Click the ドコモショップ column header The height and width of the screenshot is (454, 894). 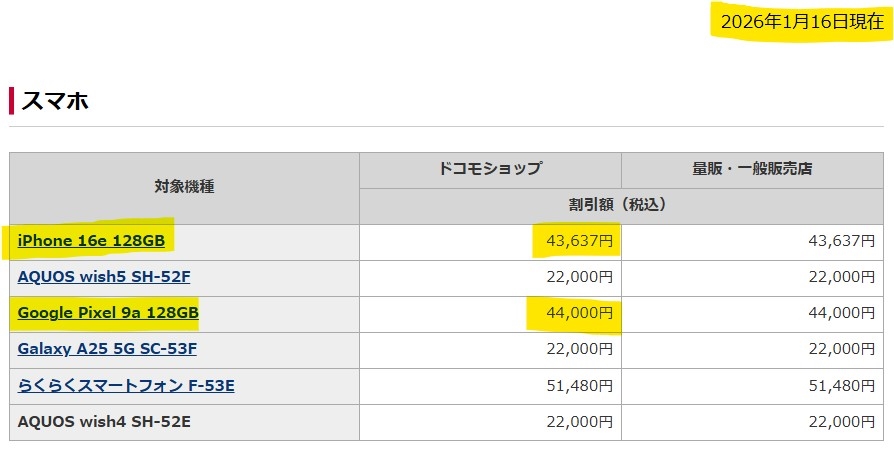click(490, 169)
